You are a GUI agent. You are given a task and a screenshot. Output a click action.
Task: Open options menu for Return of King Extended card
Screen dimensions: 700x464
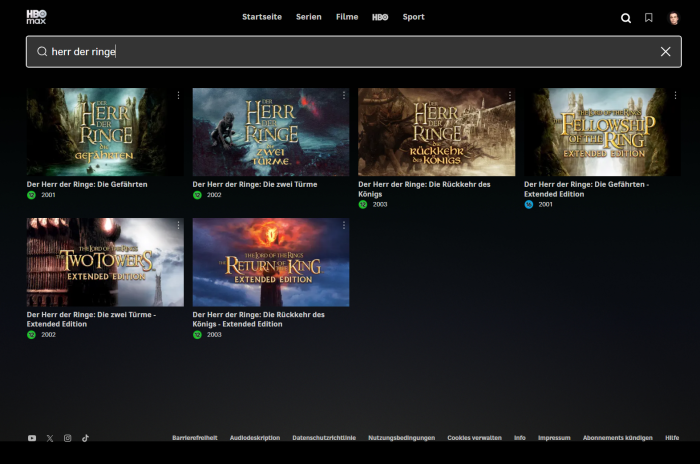click(344, 226)
